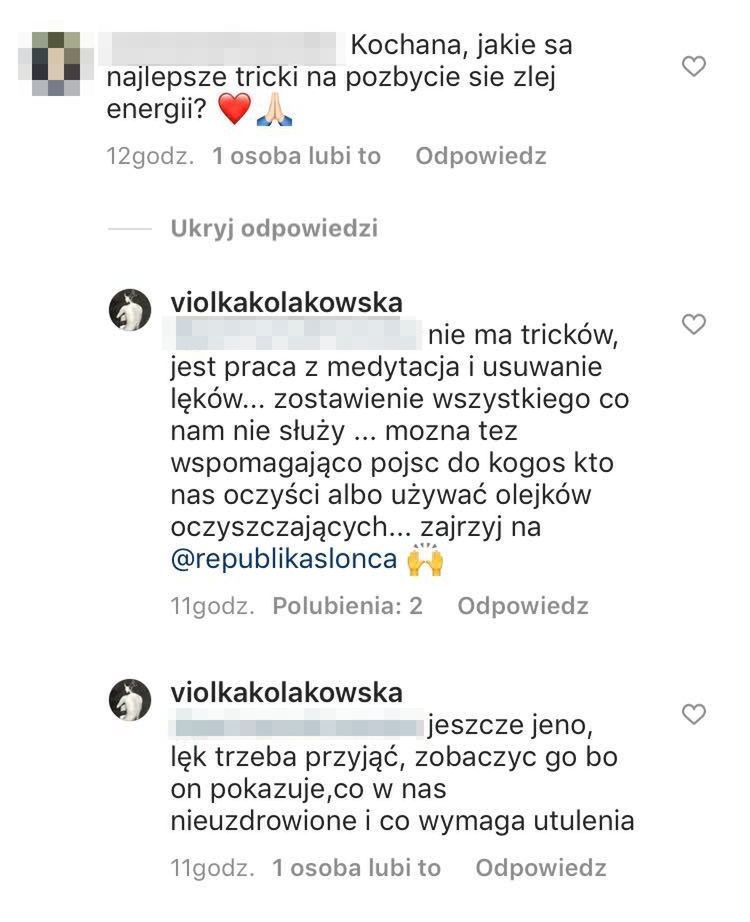Tap the heart beside the "nie ma tricków" reply
The height and width of the screenshot is (922, 750).
click(x=693, y=324)
